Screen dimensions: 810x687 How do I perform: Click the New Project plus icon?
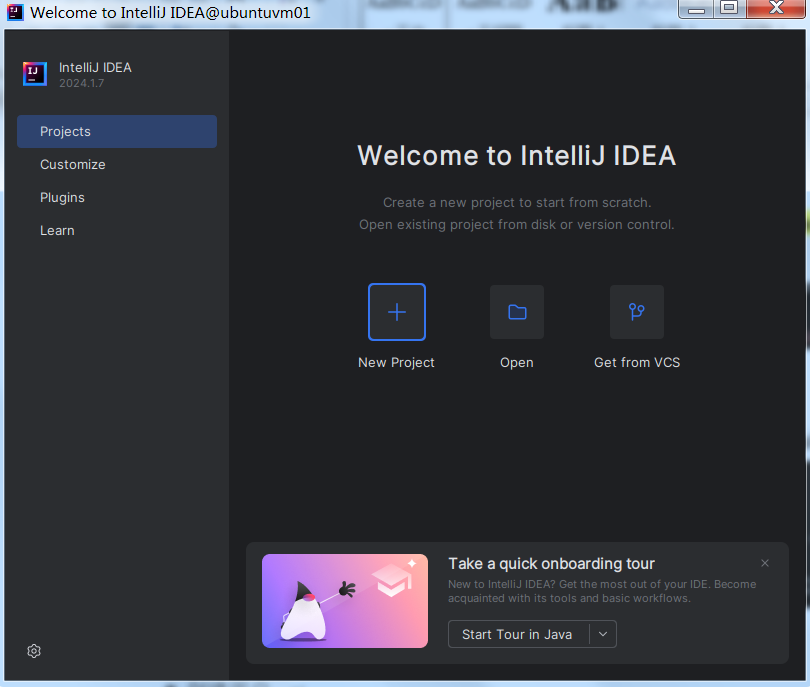tap(397, 312)
